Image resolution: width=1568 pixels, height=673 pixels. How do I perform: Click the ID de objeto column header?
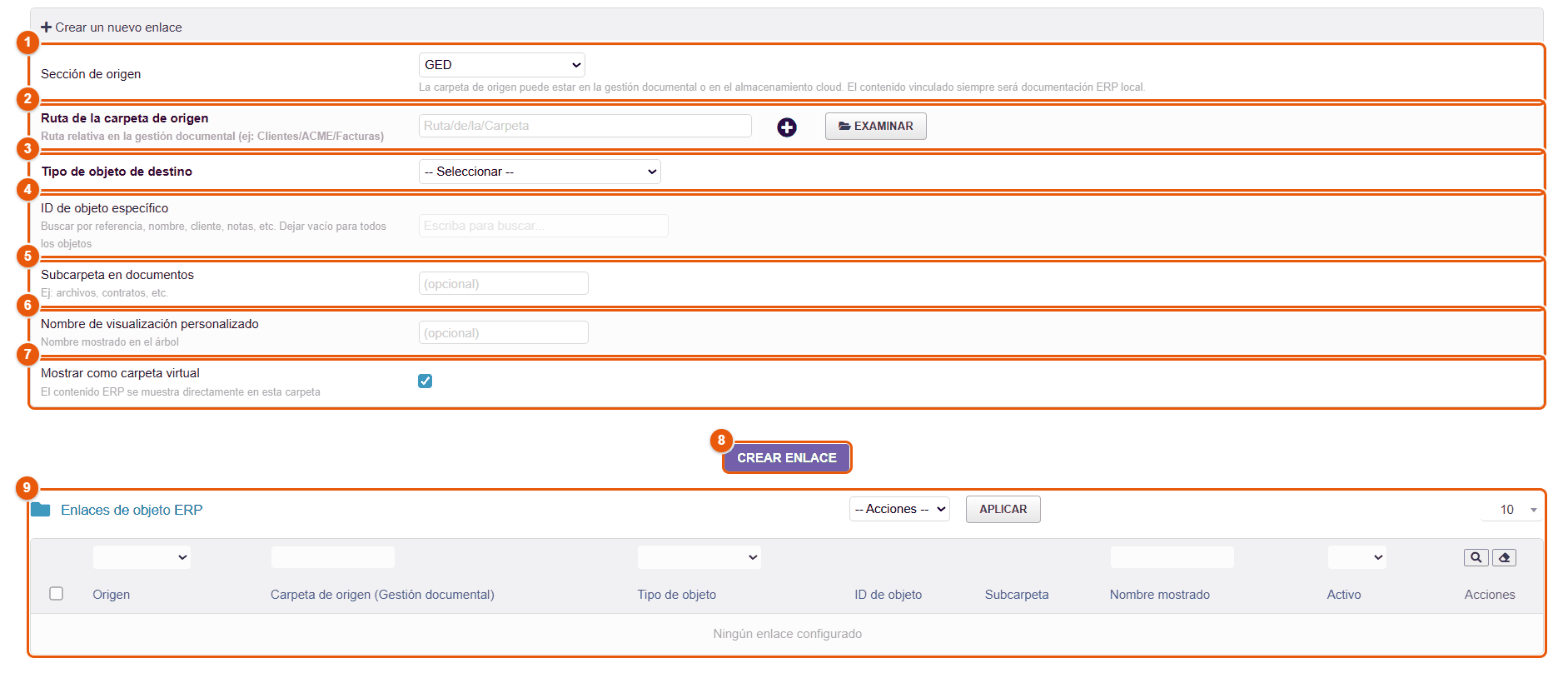[x=888, y=594]
